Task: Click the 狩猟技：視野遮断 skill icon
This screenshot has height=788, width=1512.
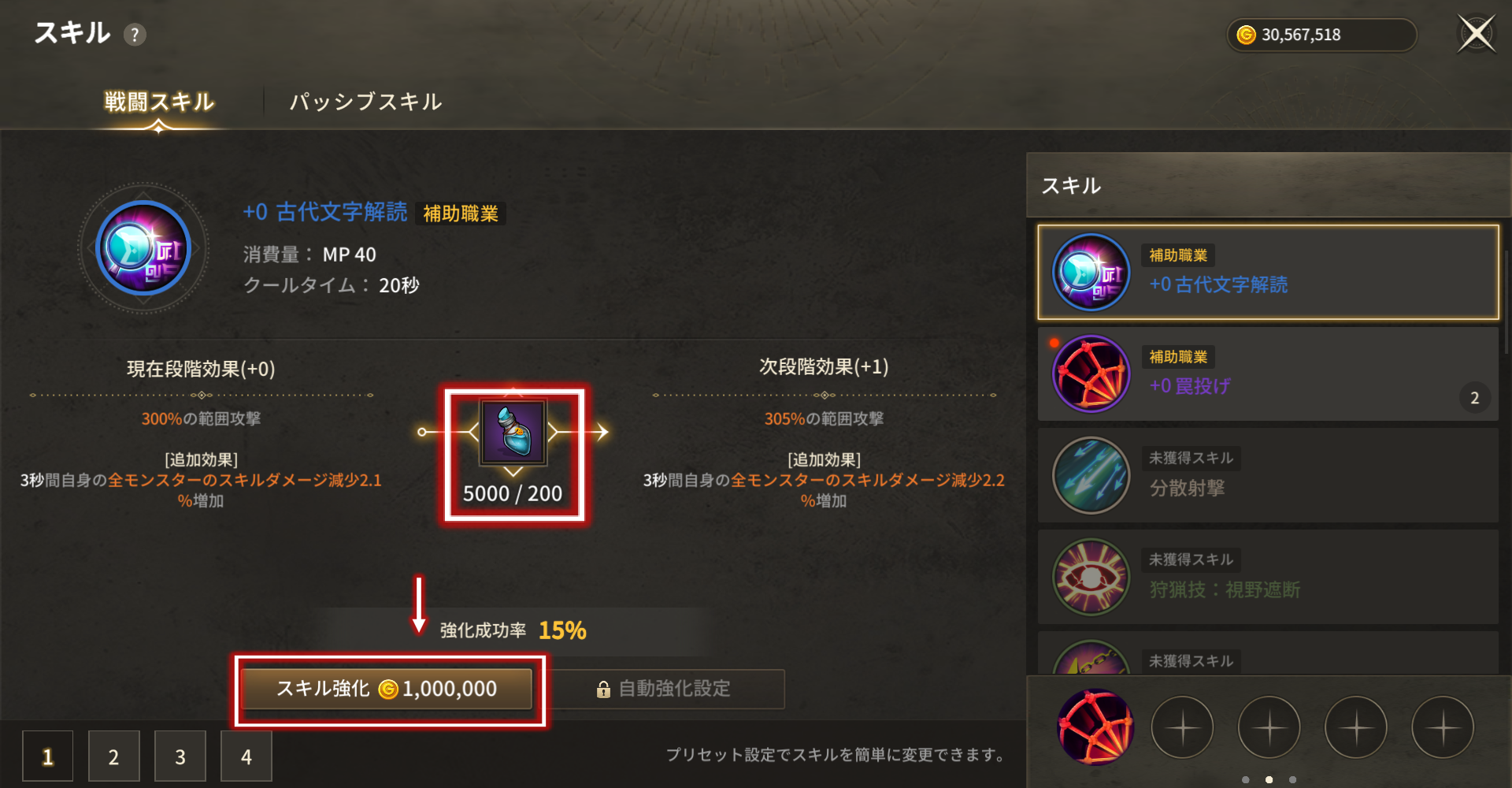Action: [x=1091, y=577]
